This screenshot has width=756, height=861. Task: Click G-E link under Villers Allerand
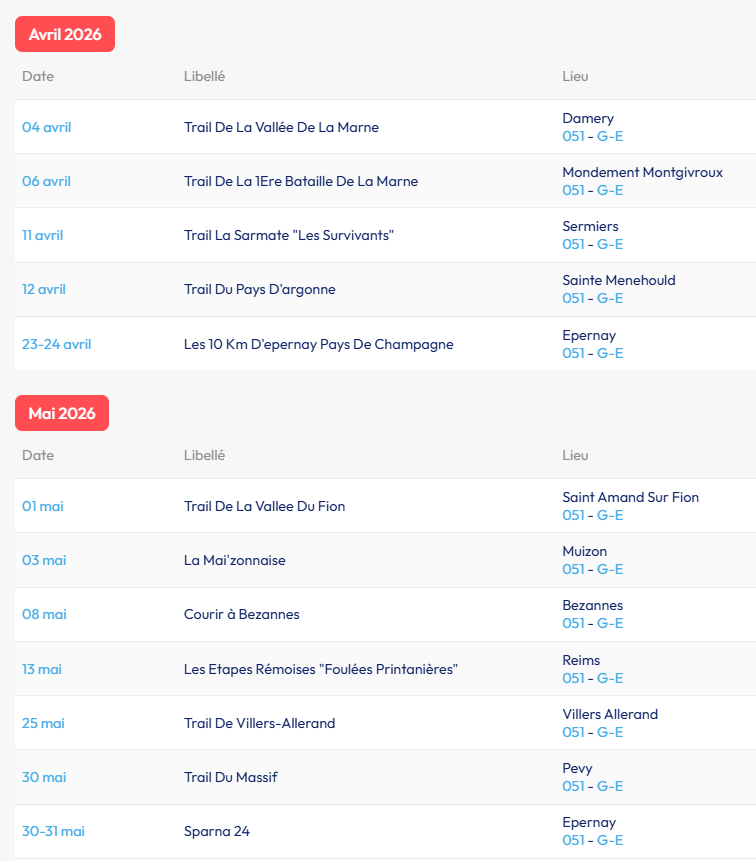pos(610,732)
